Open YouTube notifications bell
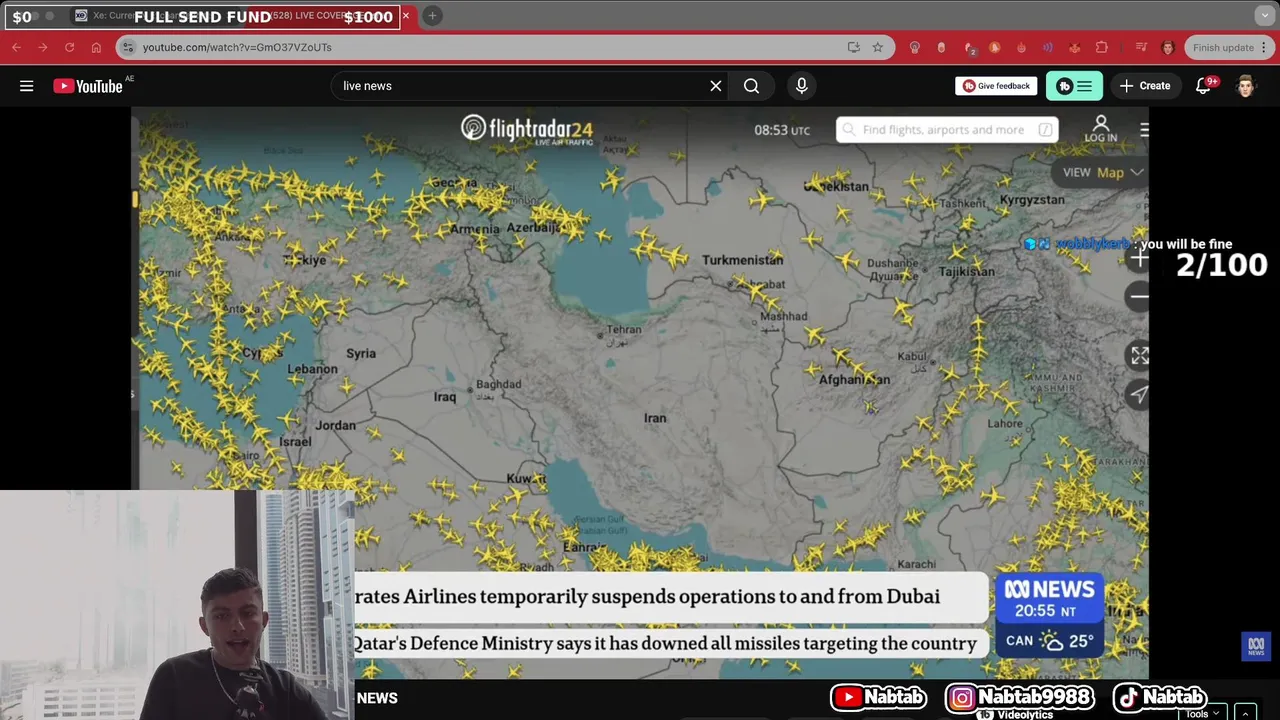Image resolution: width=1280 pixels, height=720 pixels. point(1204,86)
